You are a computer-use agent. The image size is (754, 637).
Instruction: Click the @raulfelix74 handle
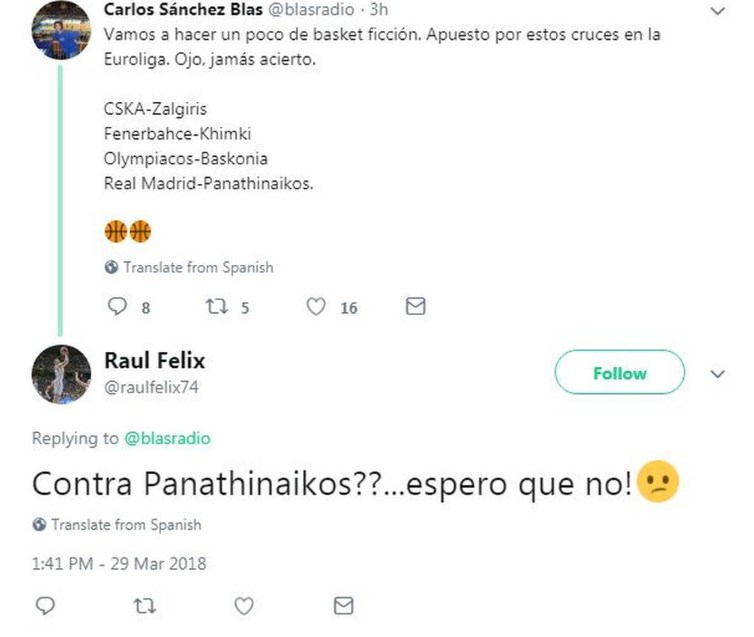[x=151, y=387]
